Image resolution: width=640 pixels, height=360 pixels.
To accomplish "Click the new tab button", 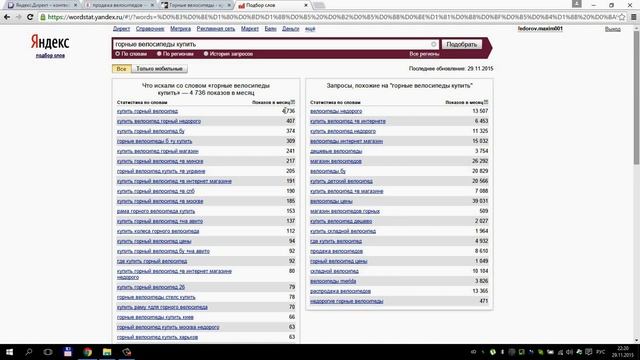I will pos(319,5).
